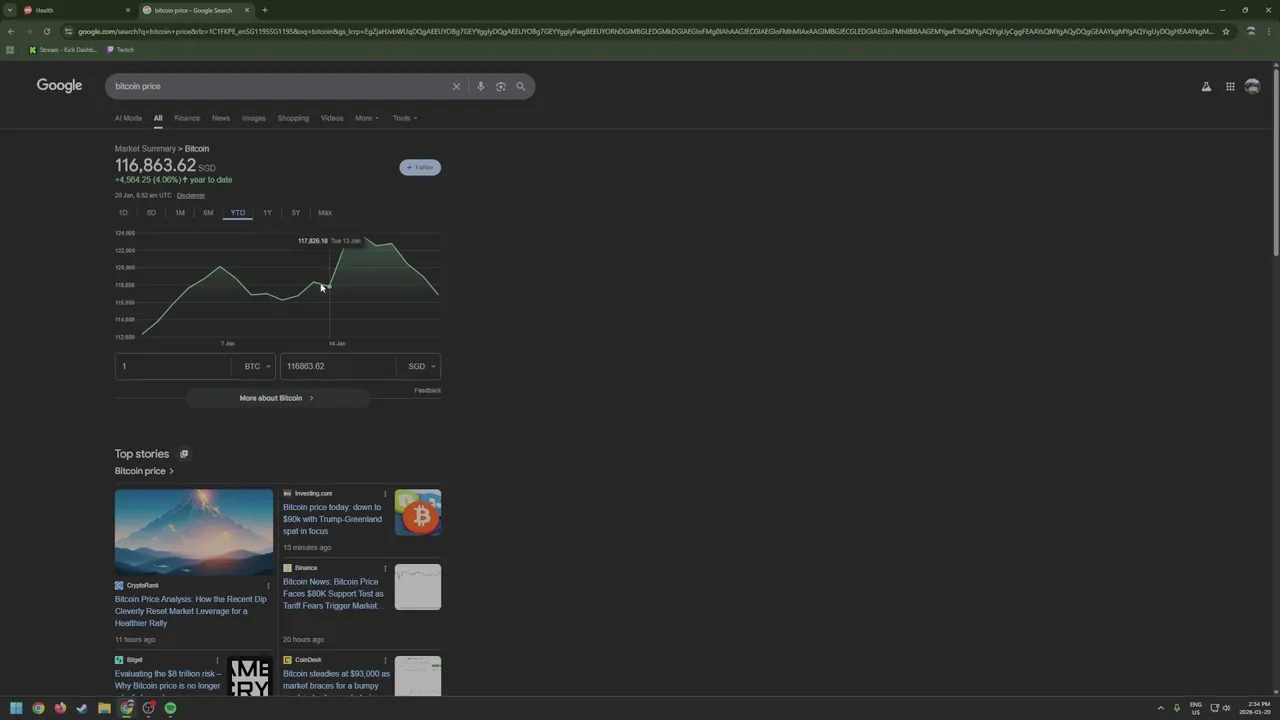This screenshot has height=720, width=1280.
Task: Open CryptoRank Bitcoin Price Analysis article
Action: pos(191,611)
